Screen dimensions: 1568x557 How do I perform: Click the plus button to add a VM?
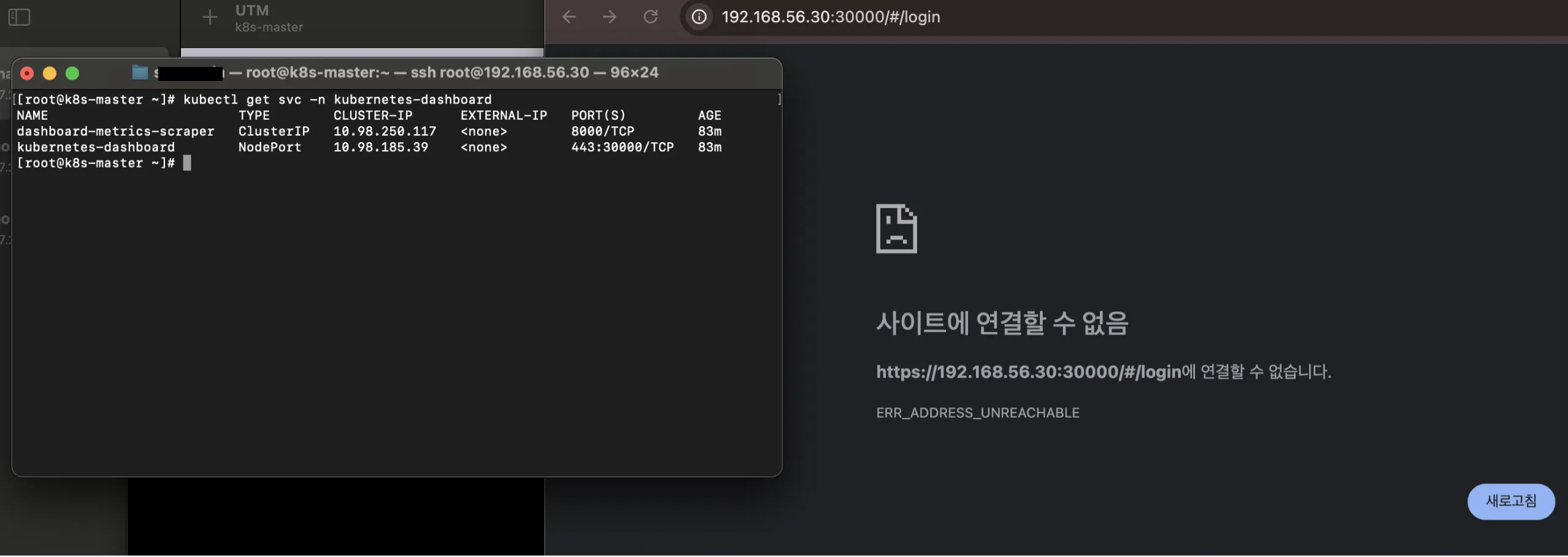click(210, 17)
